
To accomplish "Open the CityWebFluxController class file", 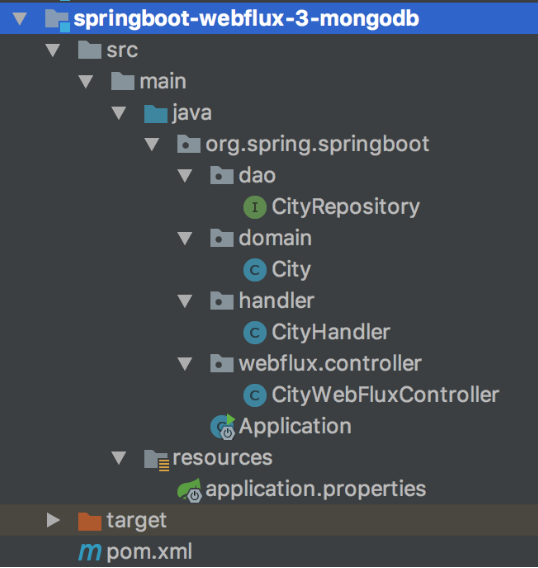I will point(385,395).
